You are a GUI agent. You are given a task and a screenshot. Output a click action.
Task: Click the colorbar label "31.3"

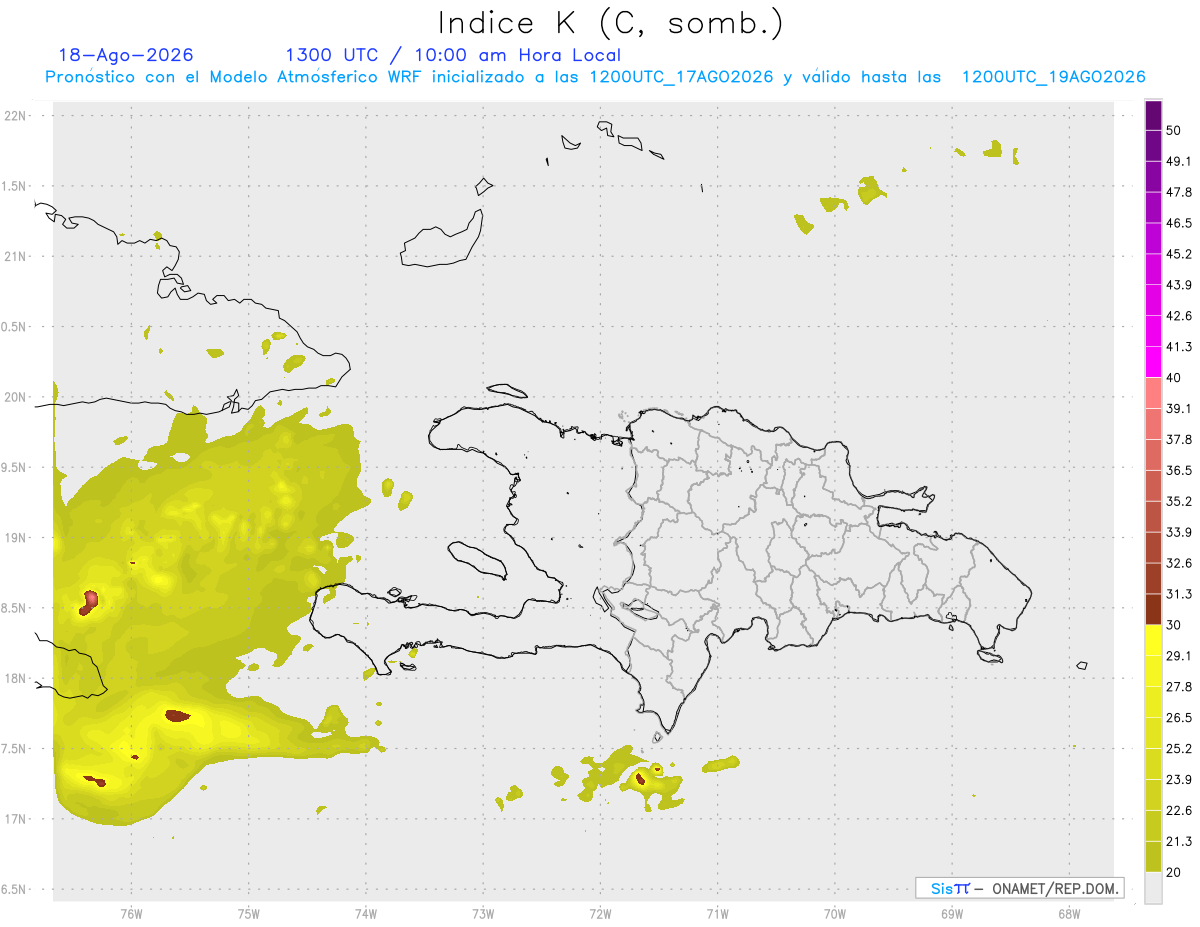[1179, 595]
